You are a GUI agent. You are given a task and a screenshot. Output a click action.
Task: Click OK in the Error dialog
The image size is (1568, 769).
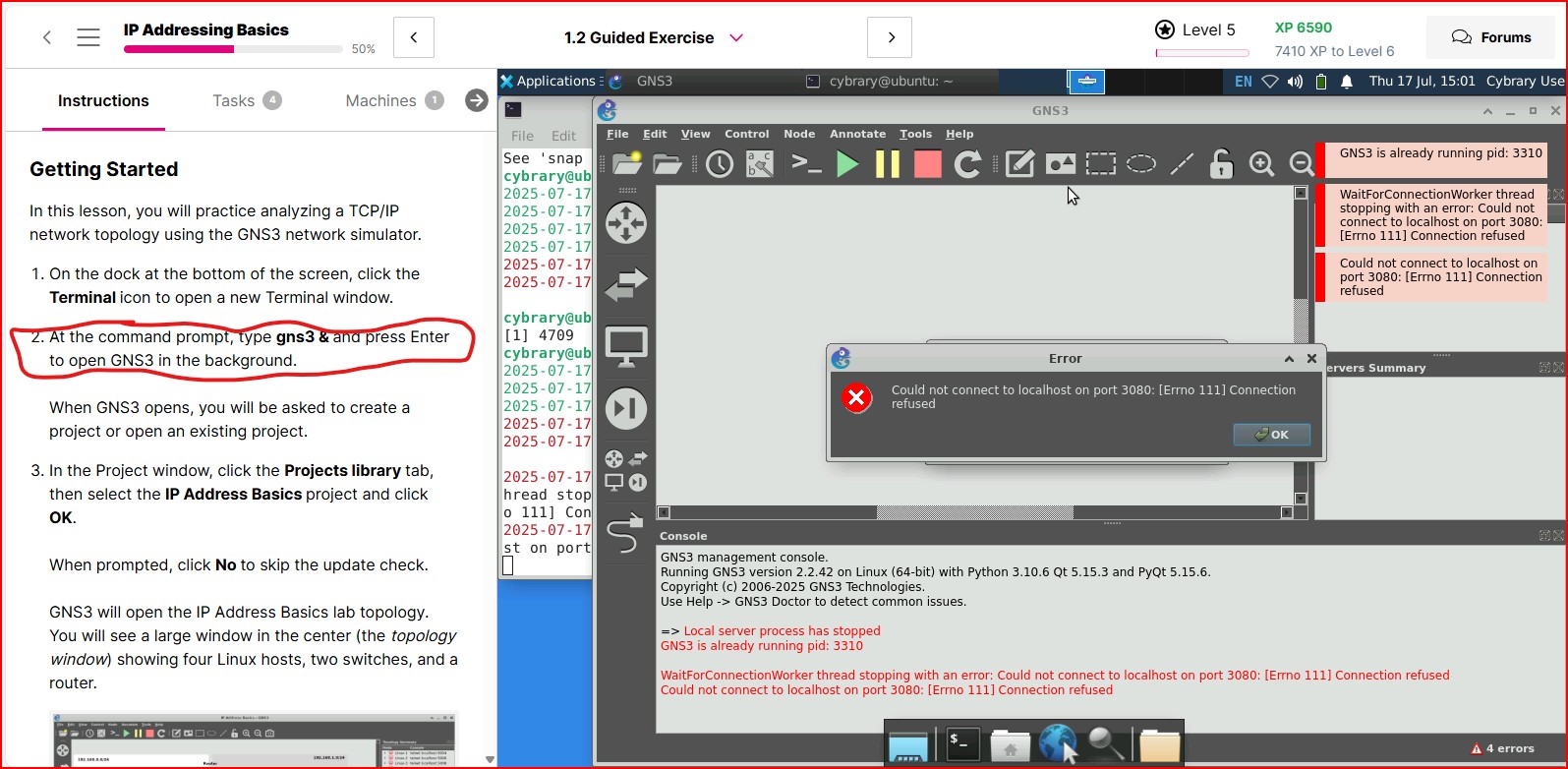pos(1271,435)
